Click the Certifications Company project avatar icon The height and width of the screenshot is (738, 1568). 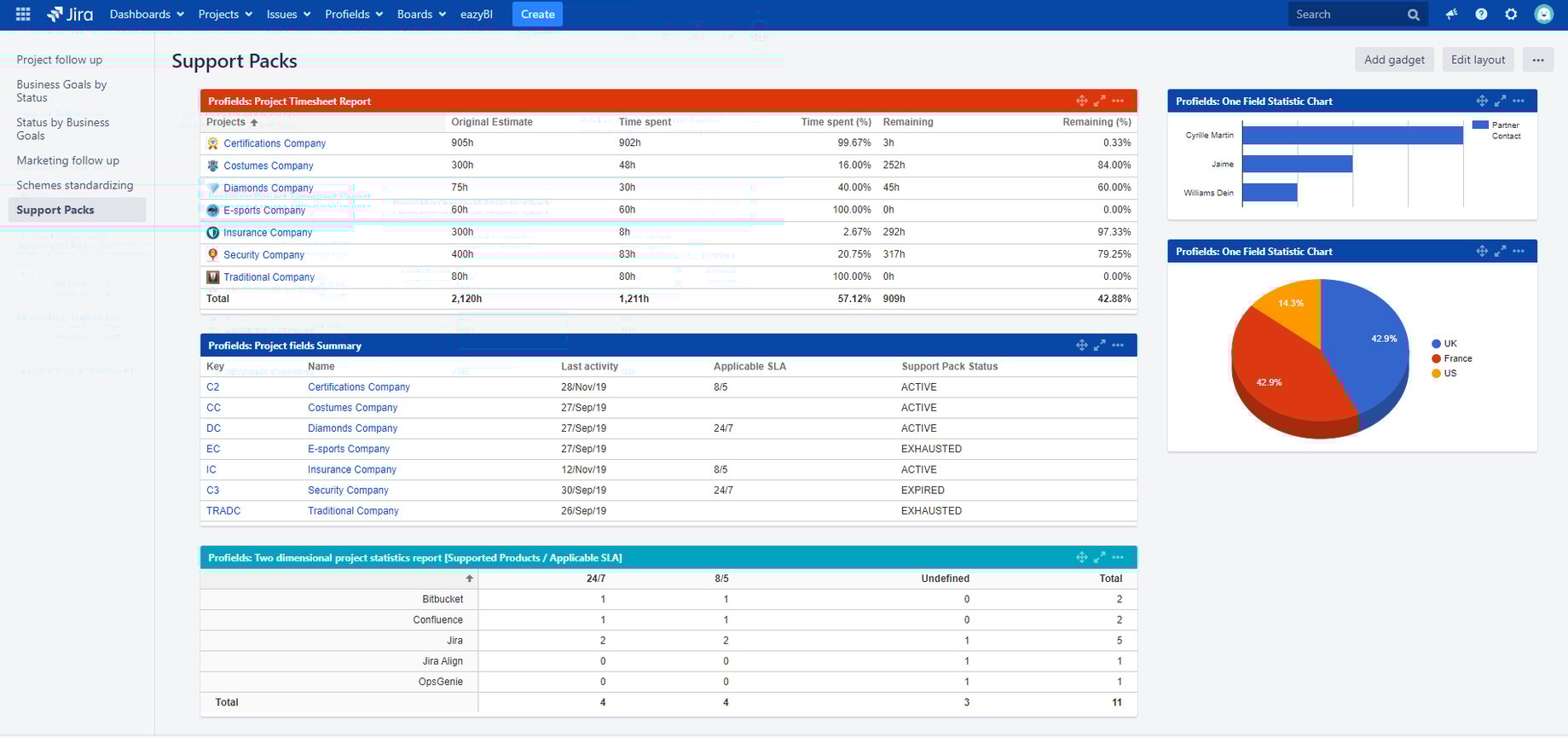[213, 143]
